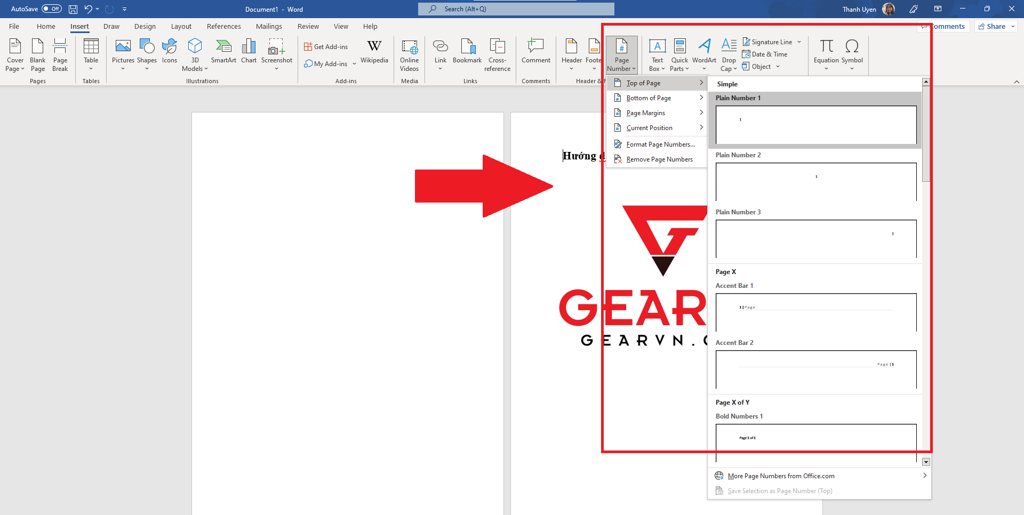Click the Share button
The height and width of the screenshot is (515, 1024).
(995, 27)
